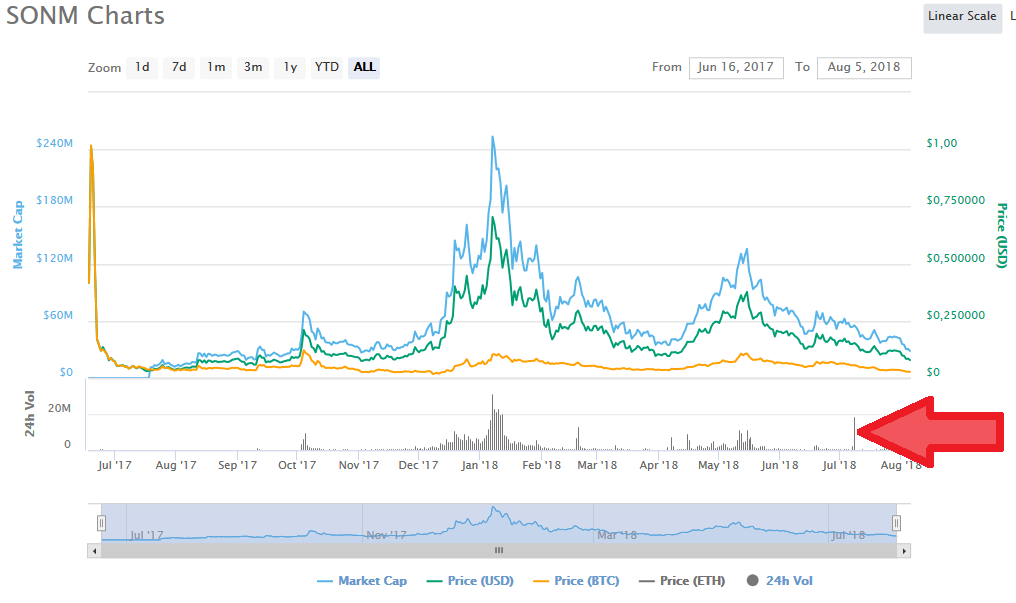Toggle 24h Vol series in legend
The image size is (1016, 603).
(779, 581)
